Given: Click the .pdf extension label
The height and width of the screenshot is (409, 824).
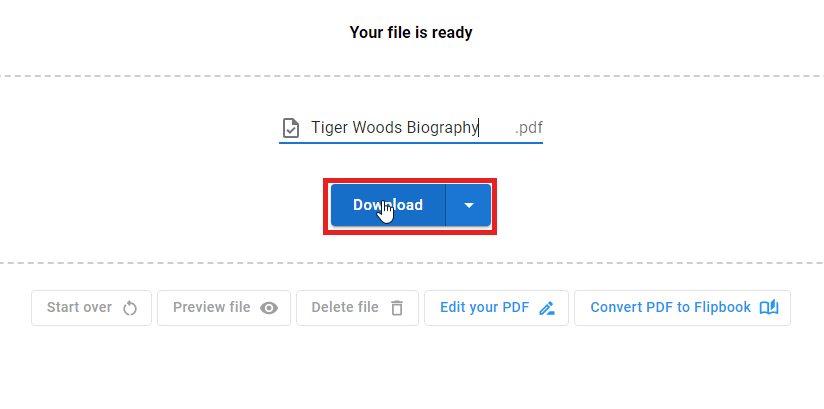Looking at the screenshot, I should point(529,128).
